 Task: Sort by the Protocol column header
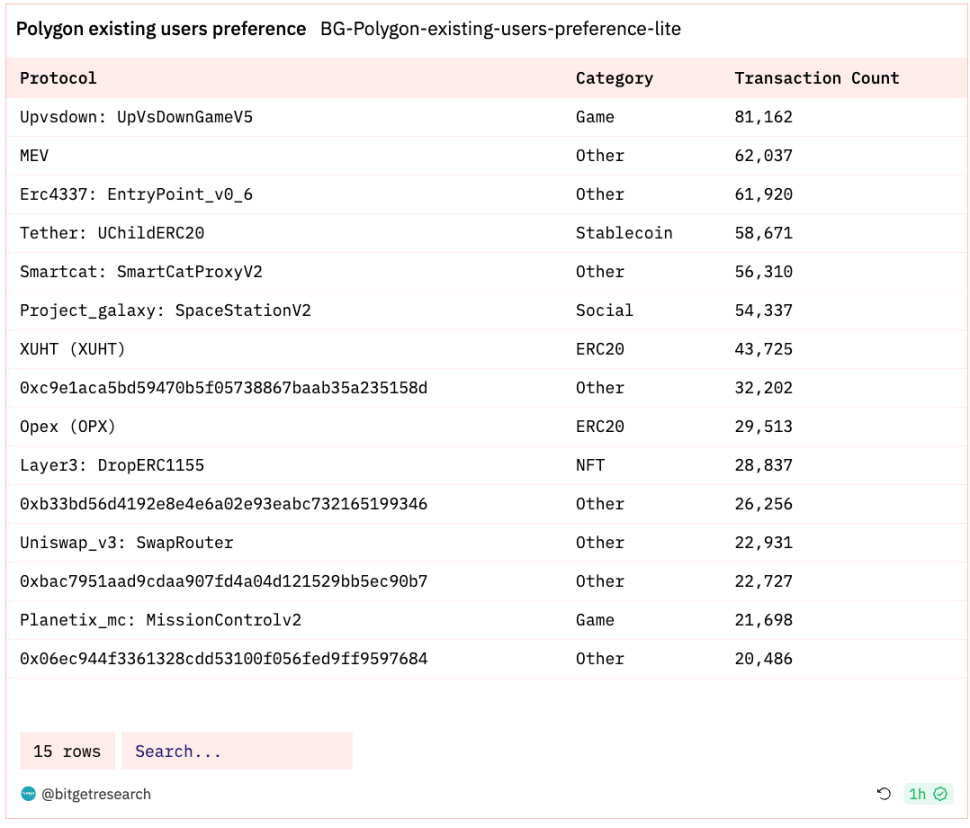[58, 78]
